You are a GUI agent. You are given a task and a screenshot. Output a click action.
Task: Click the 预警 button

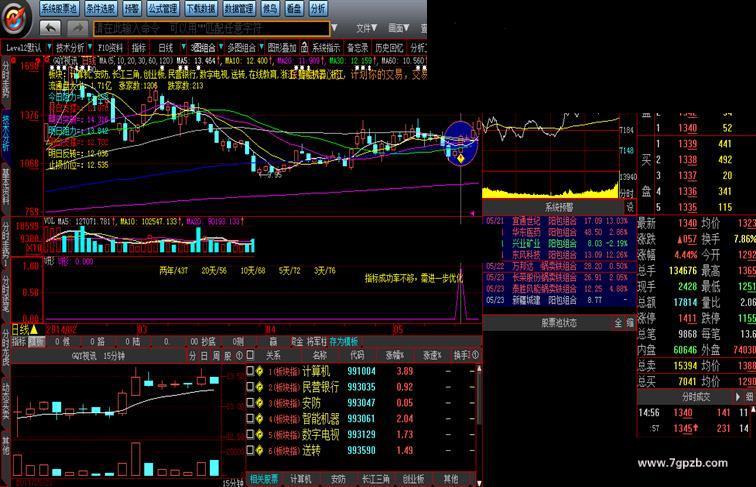coord(132,8)
